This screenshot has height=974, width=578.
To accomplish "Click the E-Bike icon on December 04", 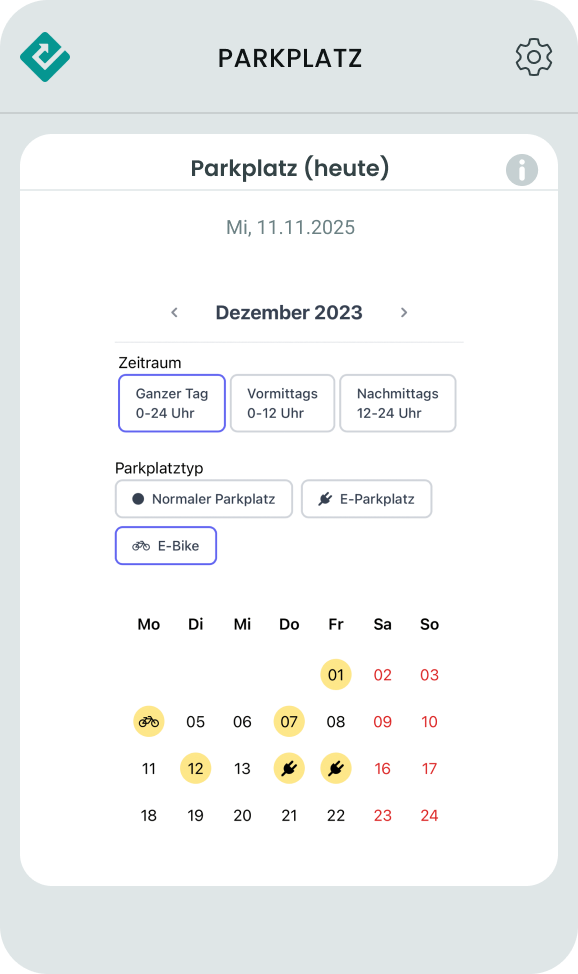I will coord(148,721).
